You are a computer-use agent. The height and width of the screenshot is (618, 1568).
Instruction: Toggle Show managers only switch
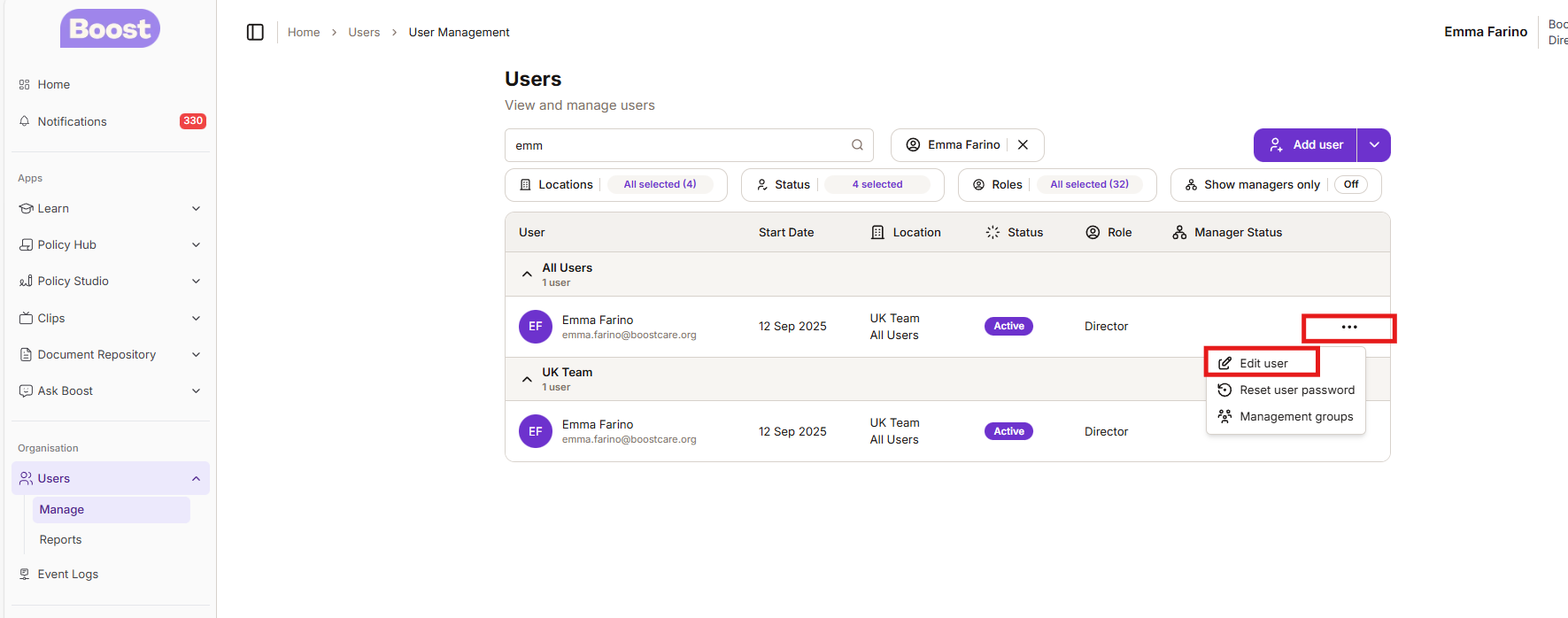tap(1350, 184)
